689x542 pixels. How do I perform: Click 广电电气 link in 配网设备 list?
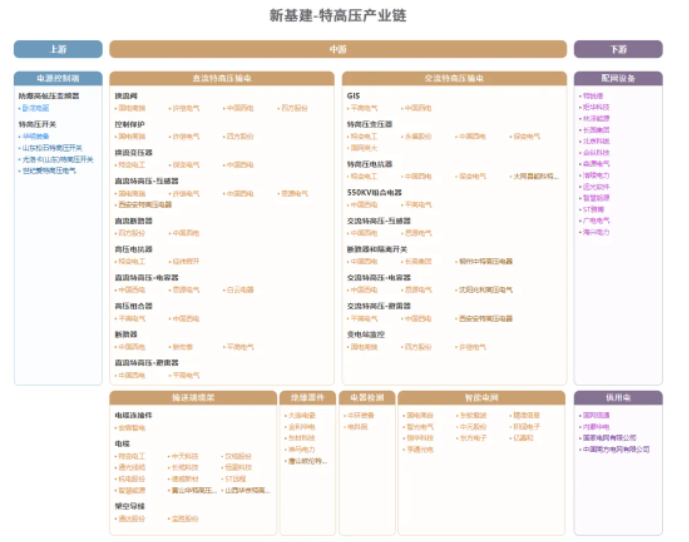pos(596,221)
